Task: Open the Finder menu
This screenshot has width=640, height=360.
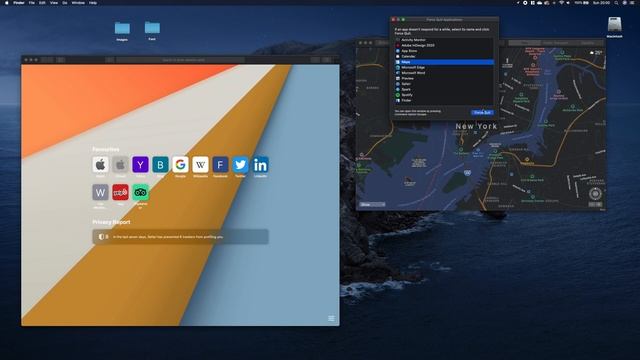Action: point(18,3)
